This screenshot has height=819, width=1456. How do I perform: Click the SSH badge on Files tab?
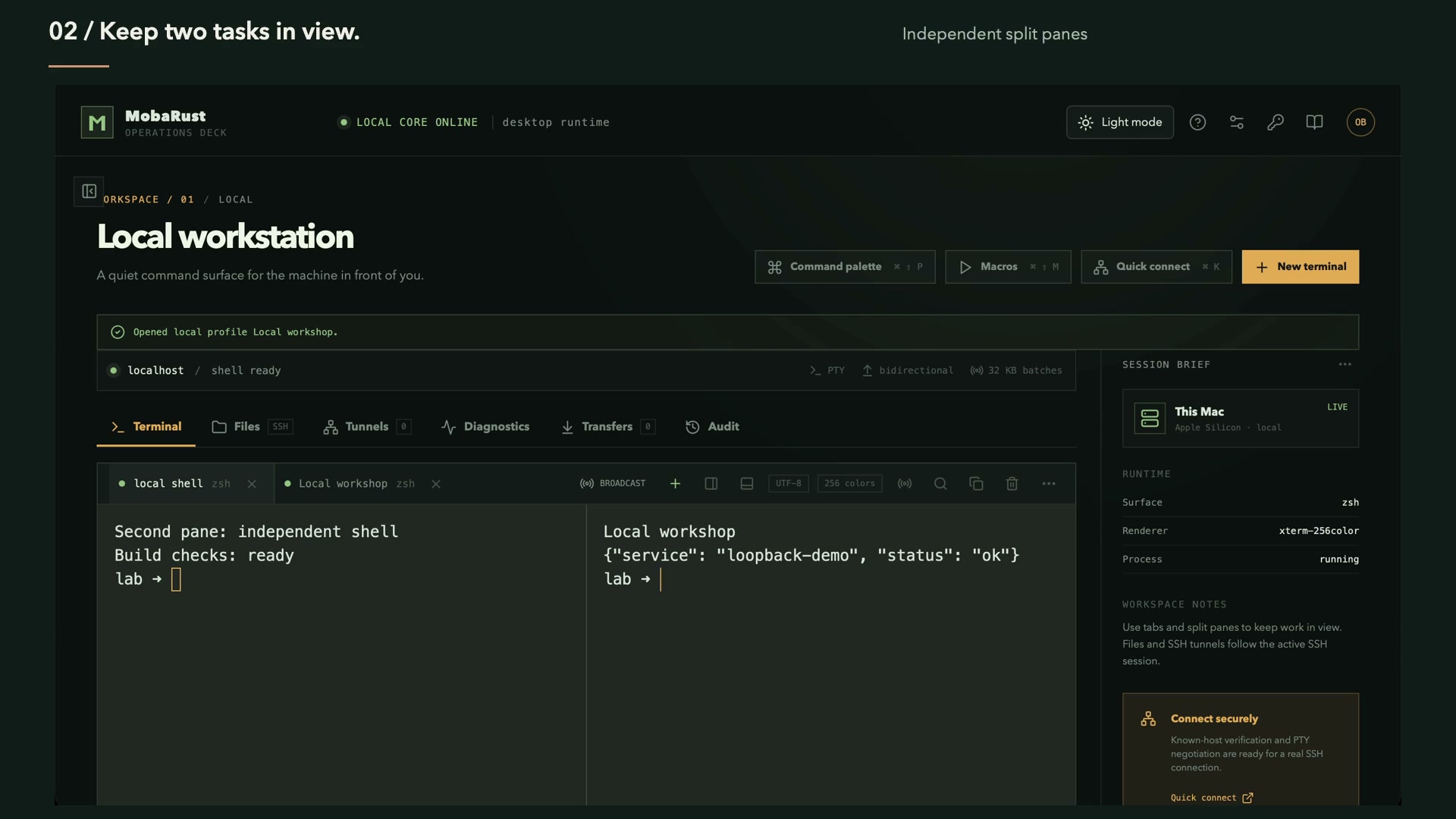pyautogui.click(x=281, y=427)
